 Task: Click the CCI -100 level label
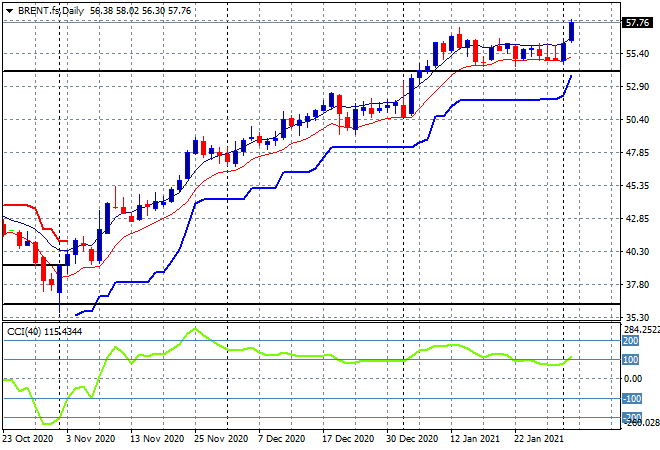[631, 398]
